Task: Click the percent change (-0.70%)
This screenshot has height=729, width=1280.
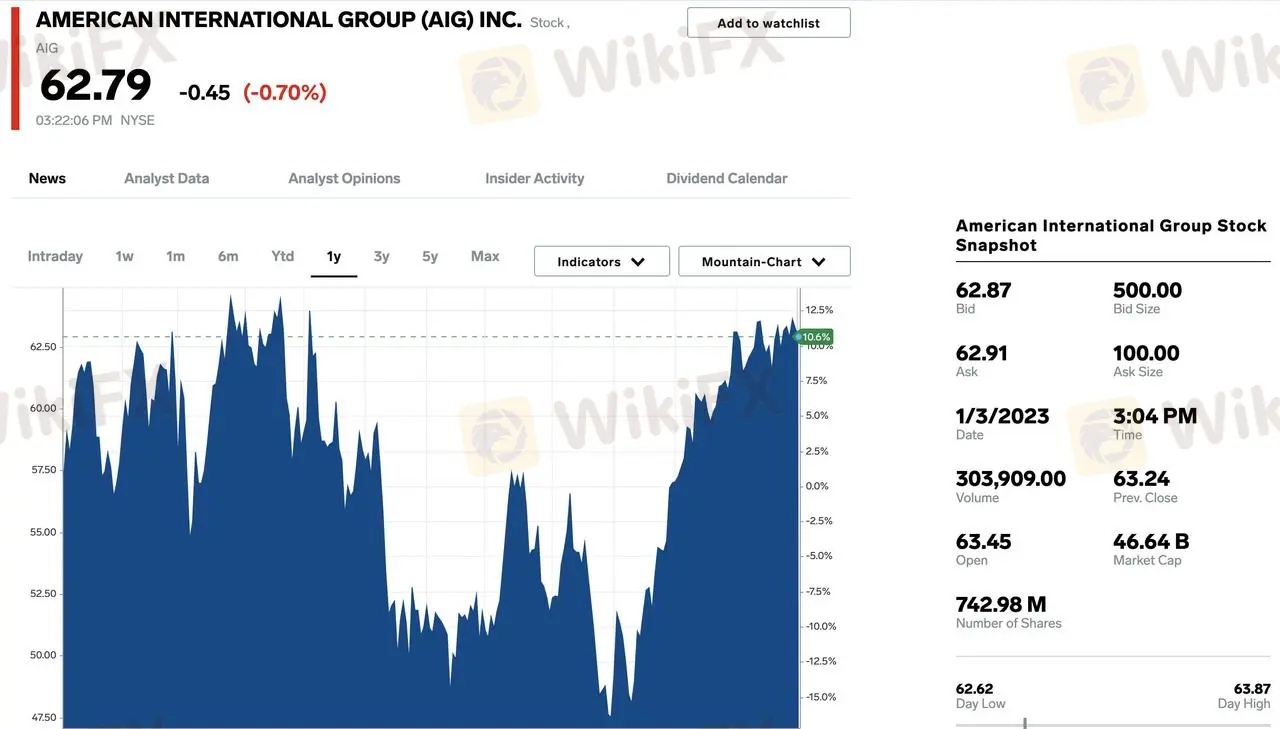Action: tap(285, 93)
